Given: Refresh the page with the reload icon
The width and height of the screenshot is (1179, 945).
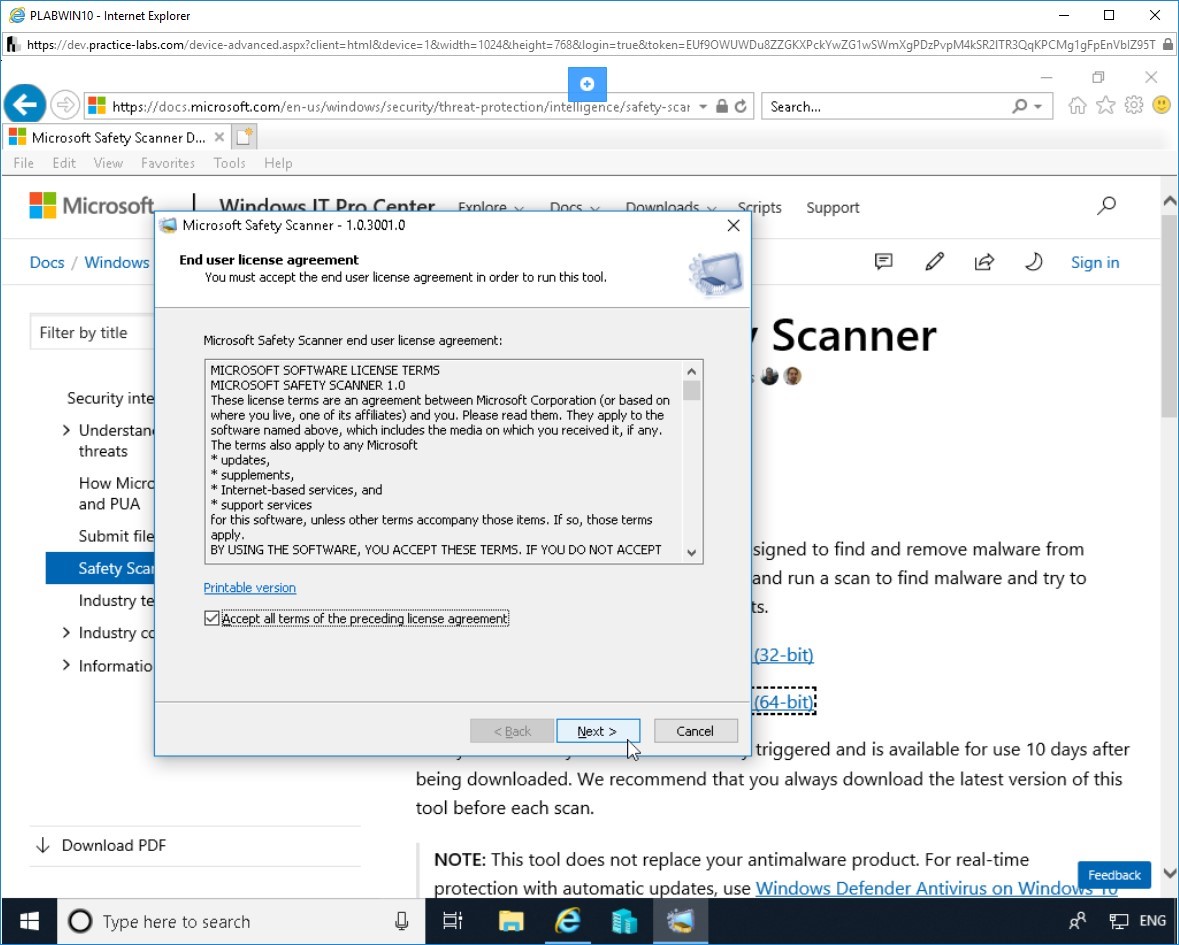Looking at the screenshot, I should pos(741,107).
